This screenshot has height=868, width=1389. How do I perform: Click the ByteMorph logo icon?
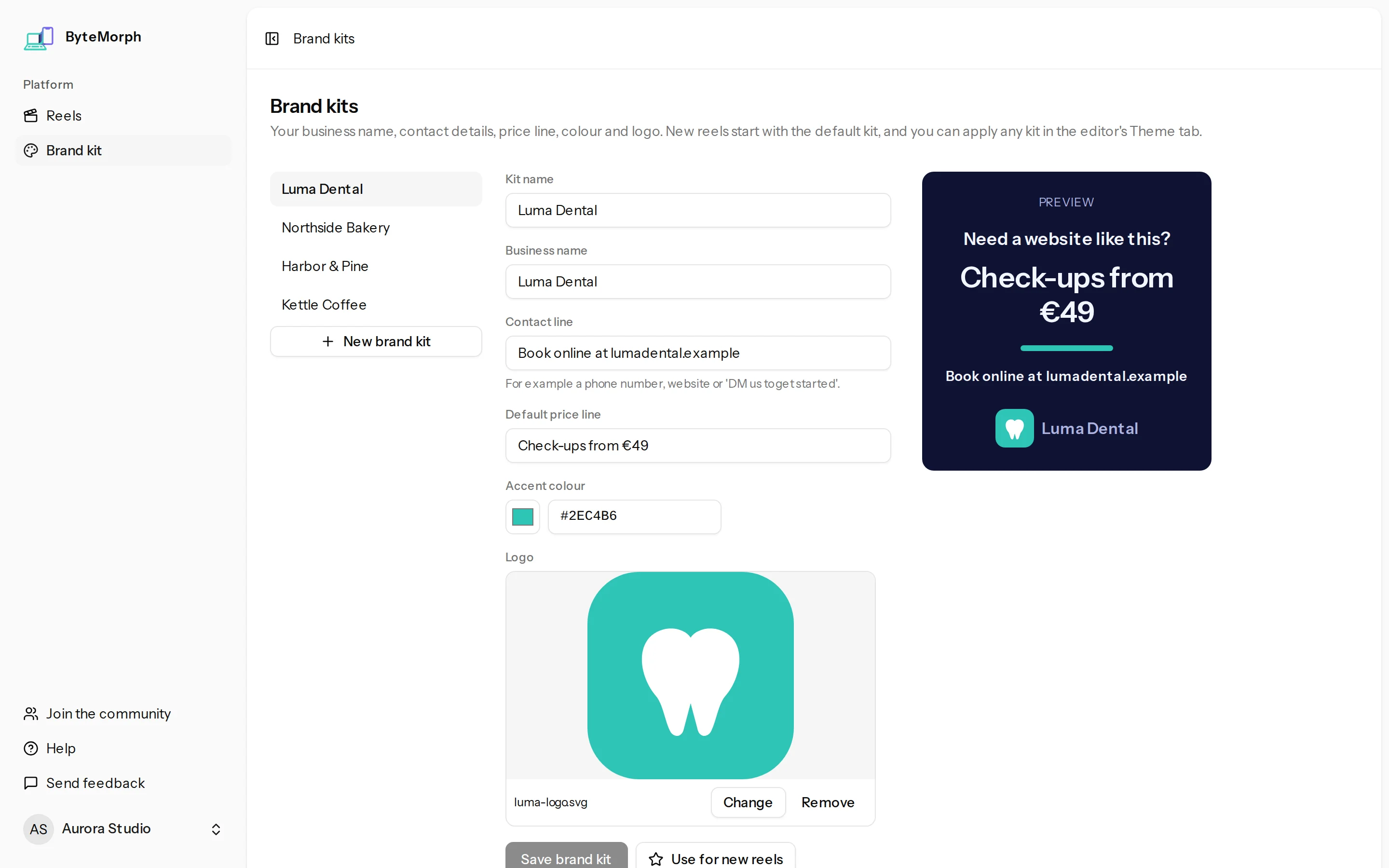[x=39, y=38]
